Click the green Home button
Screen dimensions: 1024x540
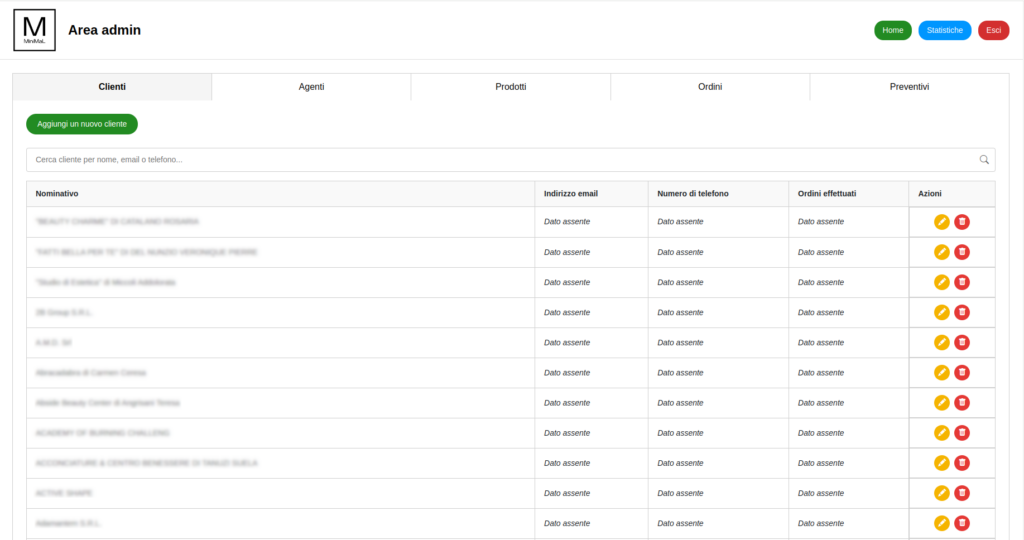point(893,30)
